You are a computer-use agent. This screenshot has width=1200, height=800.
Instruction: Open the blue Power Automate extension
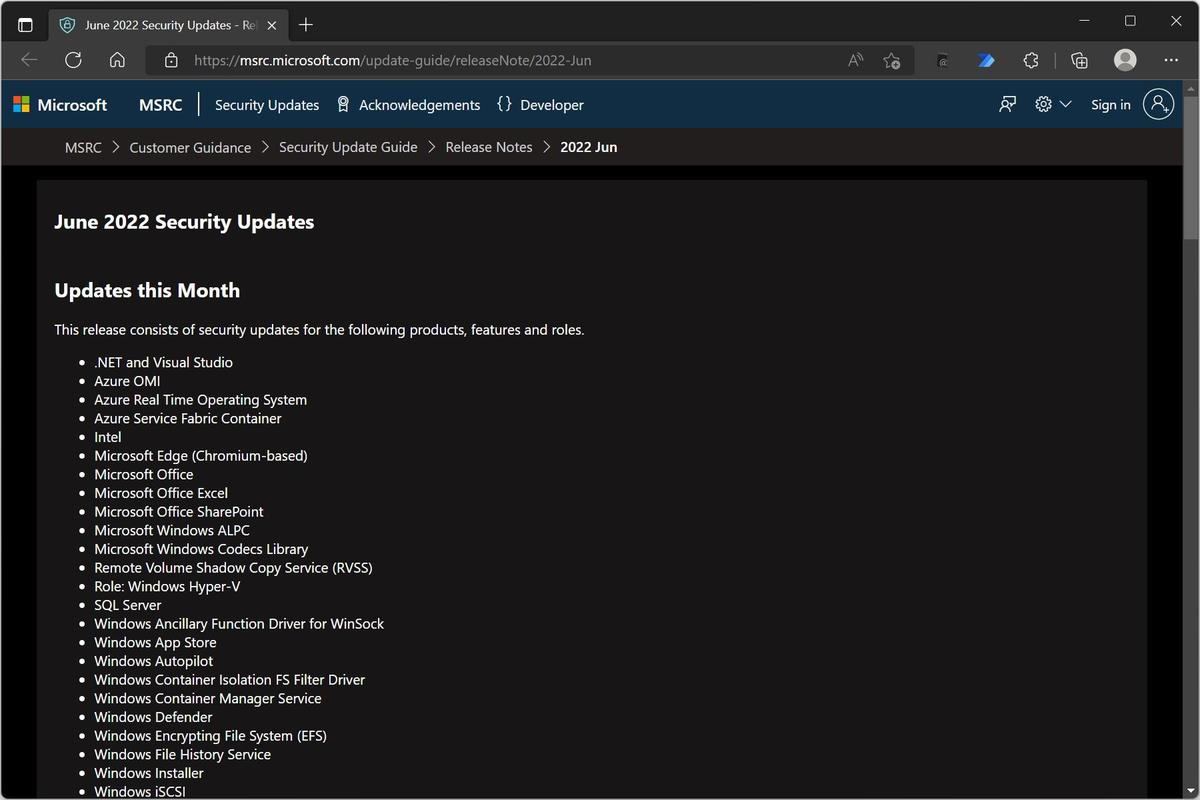pyautogui.click(x=986, y=60)
